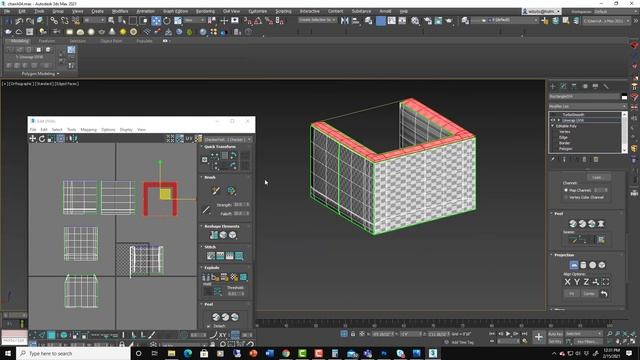This screenshot has width=640, height=360.
Task: Click the object color swatch beside the name
Action: coord(624,97)
